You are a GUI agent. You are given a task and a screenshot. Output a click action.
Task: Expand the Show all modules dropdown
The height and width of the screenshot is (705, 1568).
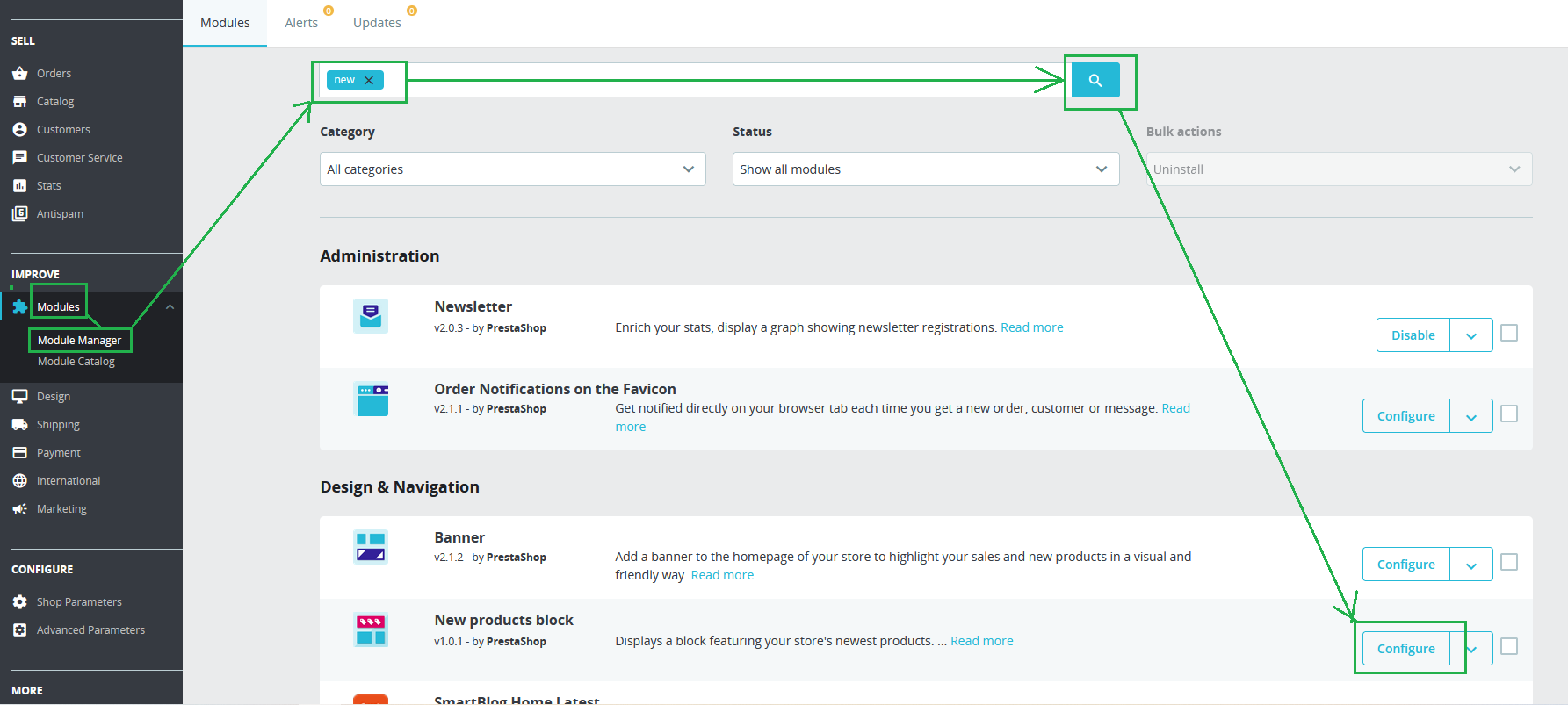pyautogui.click(x=926, y=169)
